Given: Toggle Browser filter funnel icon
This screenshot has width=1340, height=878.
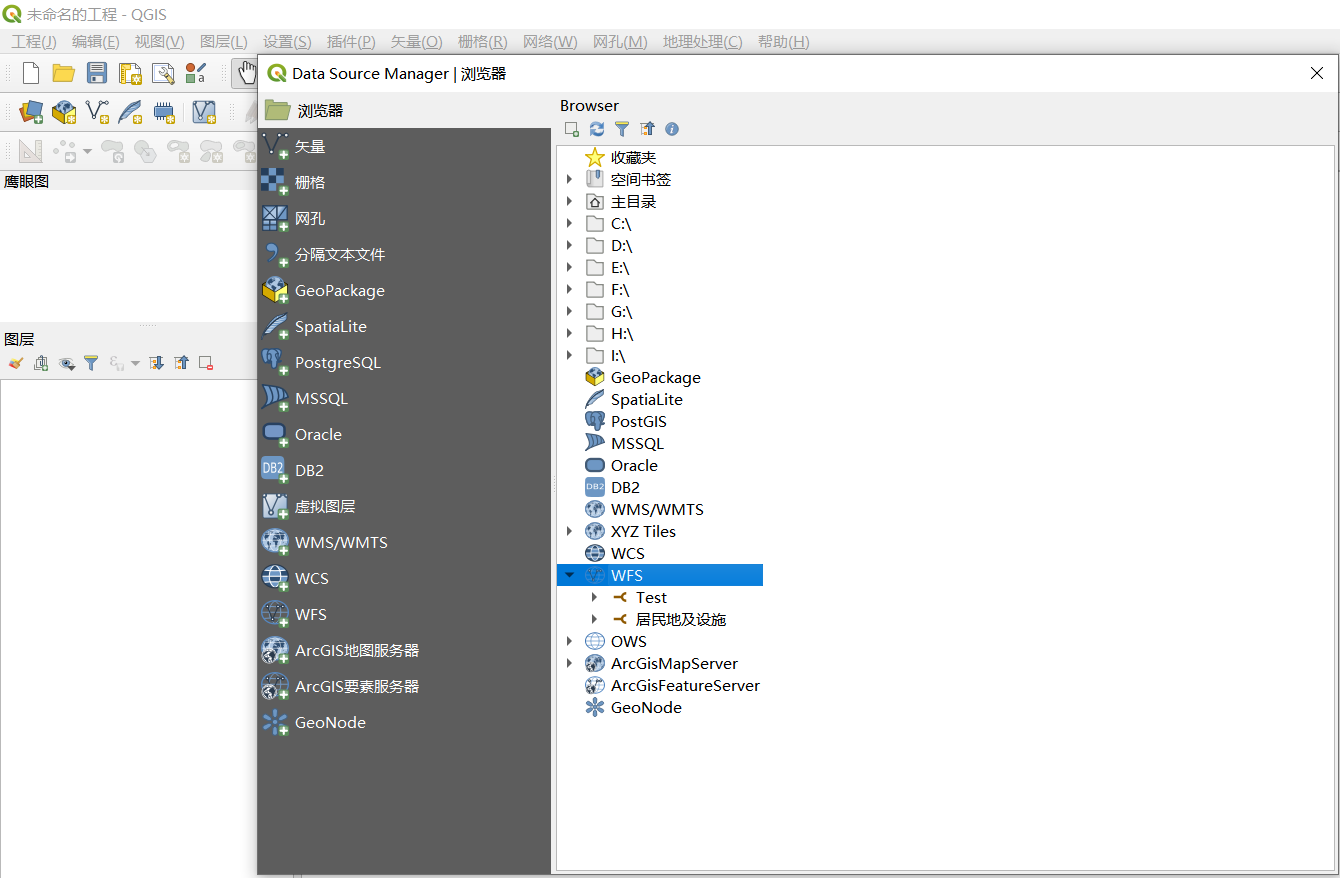Looking at the screenshot, I should (x=622, y=129).
